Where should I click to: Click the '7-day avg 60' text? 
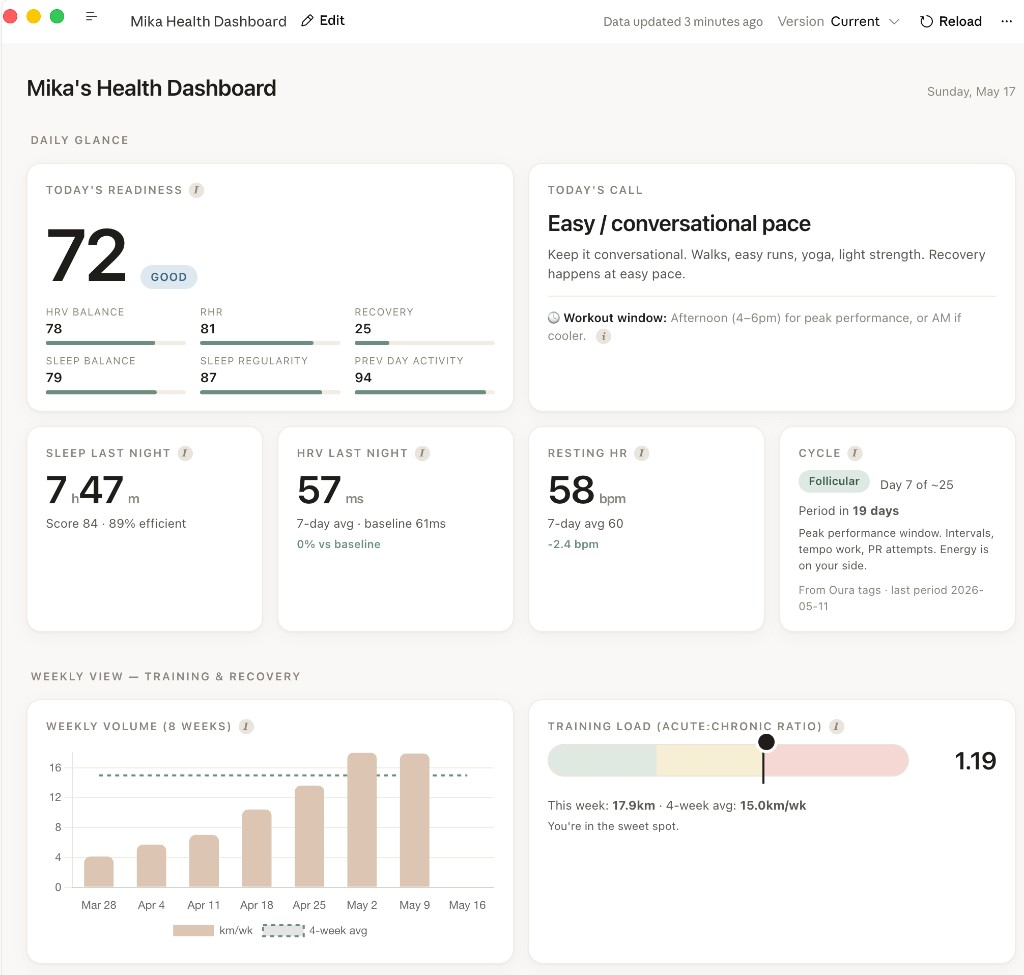pyautogui.click(x=585, y=524)
